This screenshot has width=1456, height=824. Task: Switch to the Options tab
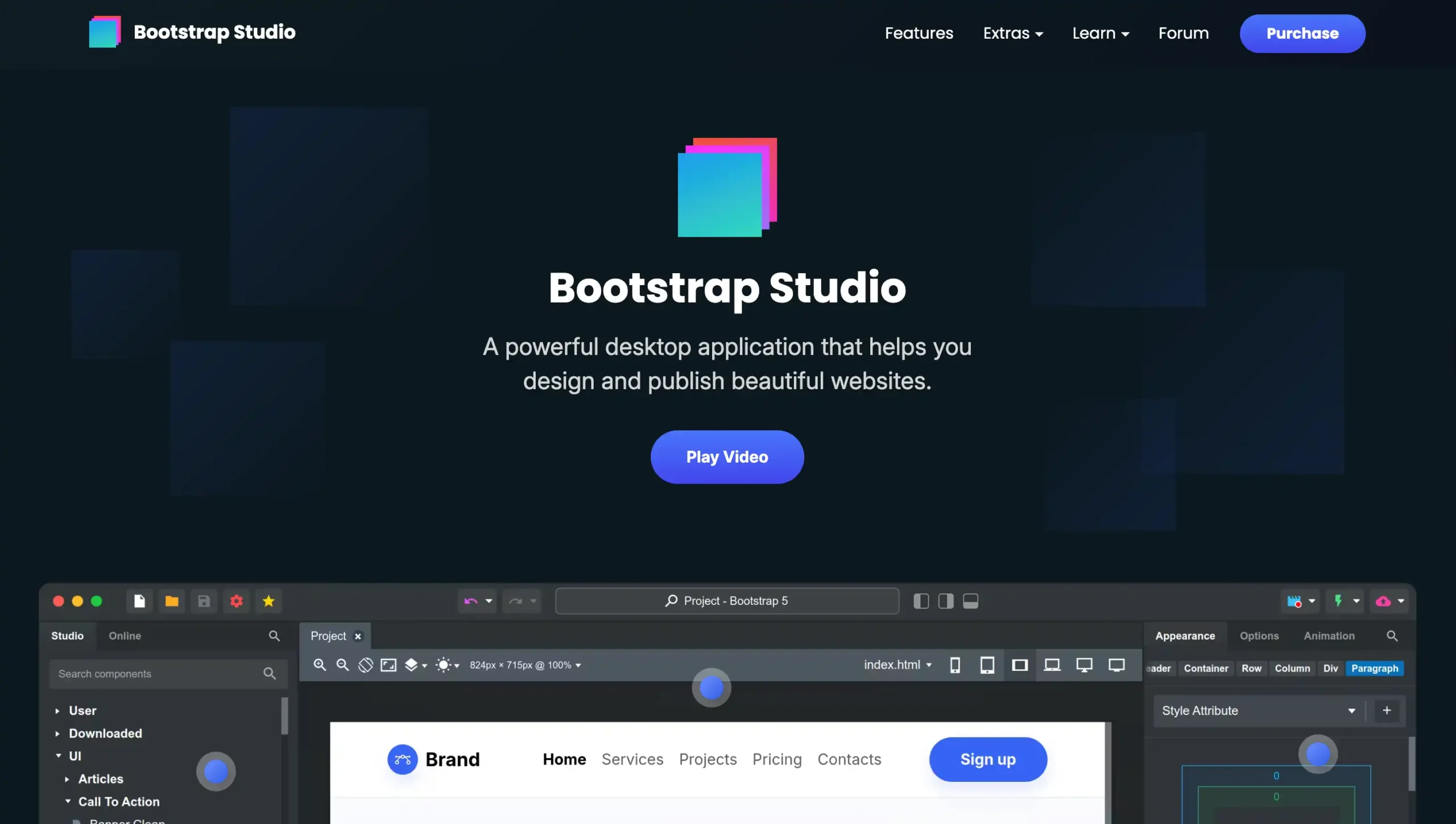pyautogui.click(x=1259, y=636)
